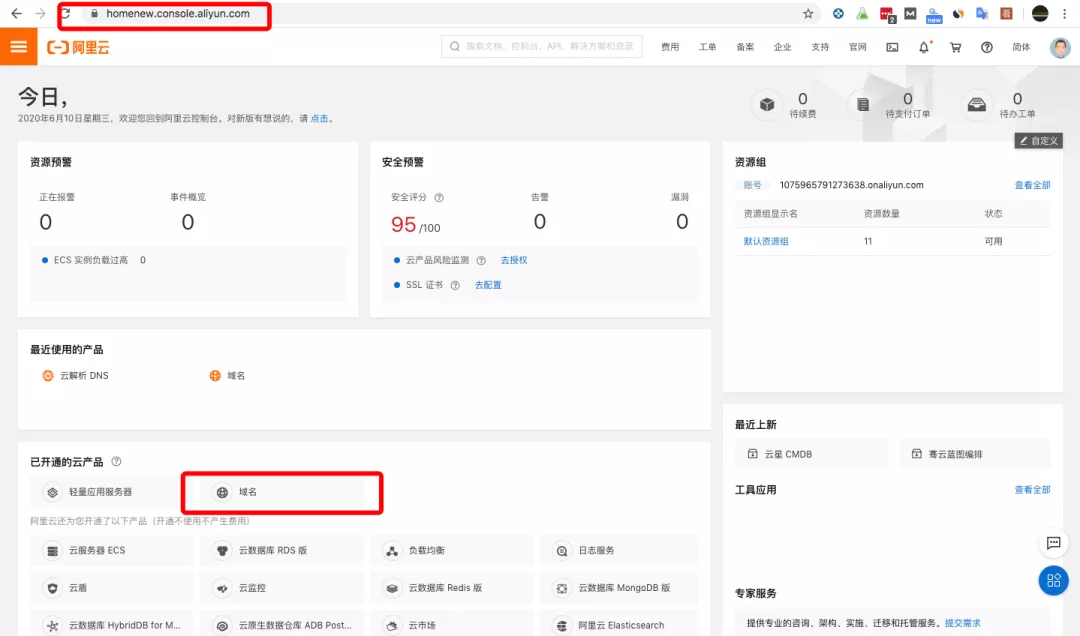This screenshot has height=636, width=1080.
Task: Open the Cloud Shell terminal icon
Action: [x=892, y=47]
